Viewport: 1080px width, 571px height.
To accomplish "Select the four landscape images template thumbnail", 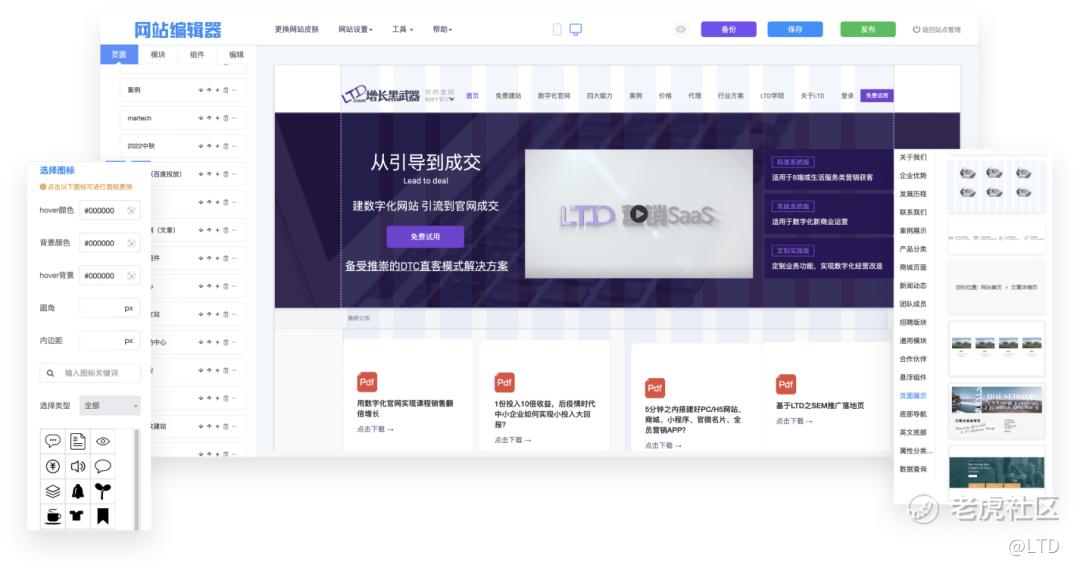I will [997, 348].
